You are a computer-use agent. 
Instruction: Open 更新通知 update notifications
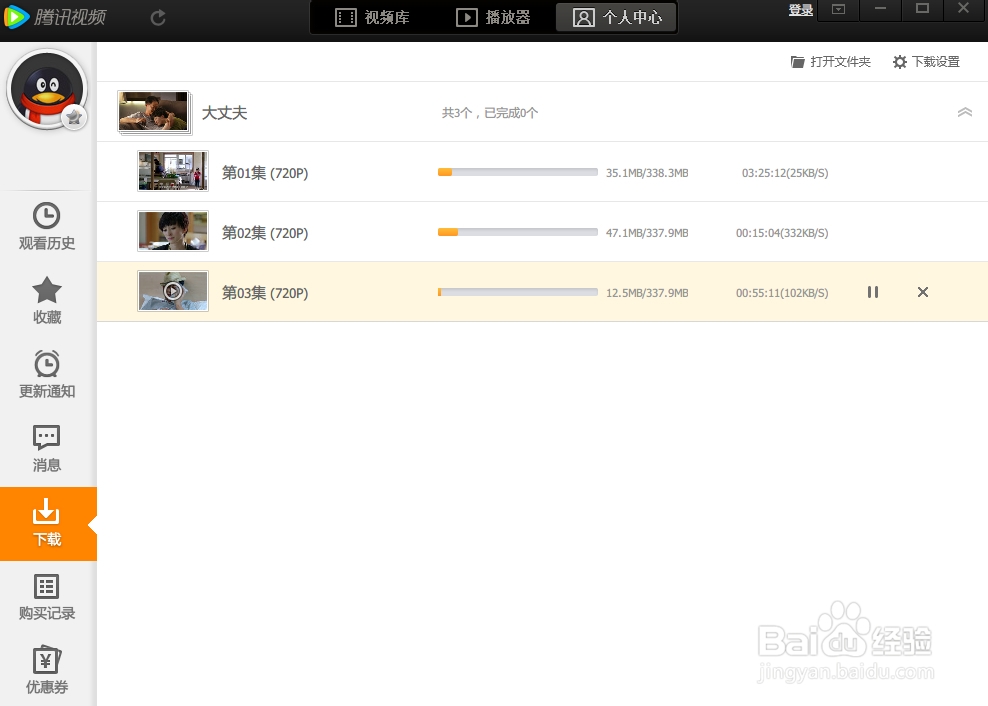coord(47,374)
